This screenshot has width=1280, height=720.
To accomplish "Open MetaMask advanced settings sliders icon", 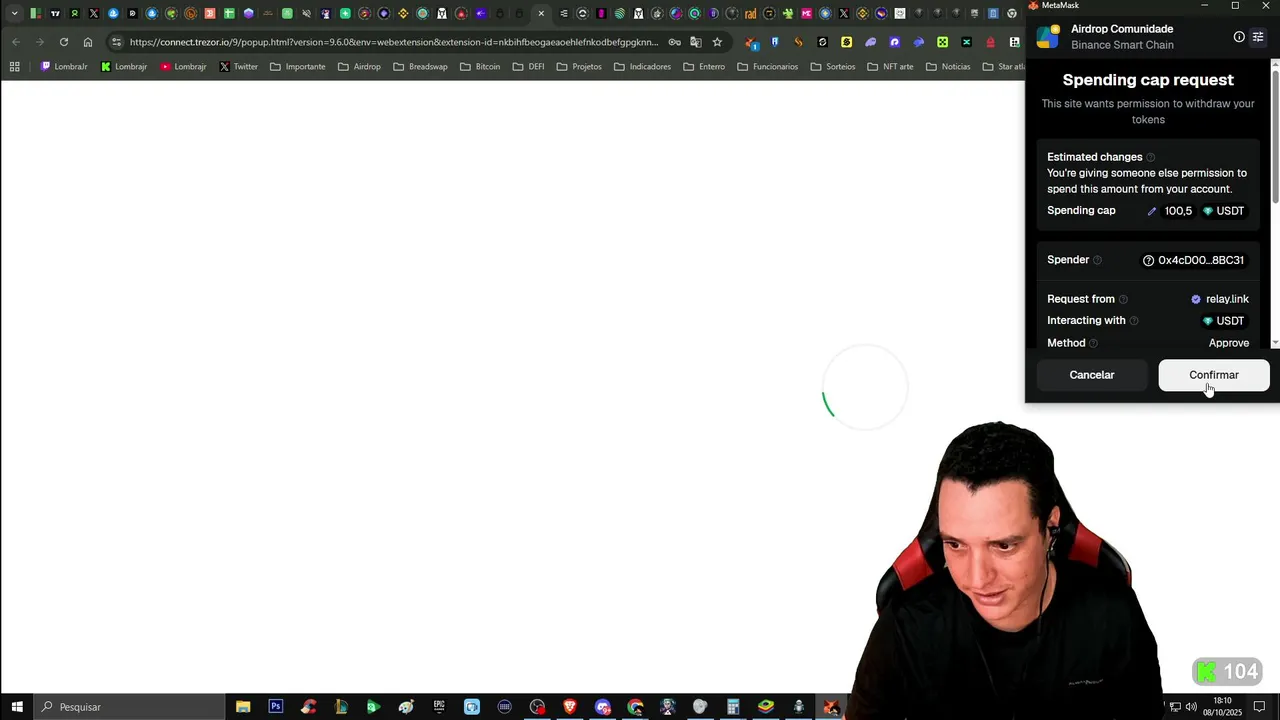I will coord(1258,37).
